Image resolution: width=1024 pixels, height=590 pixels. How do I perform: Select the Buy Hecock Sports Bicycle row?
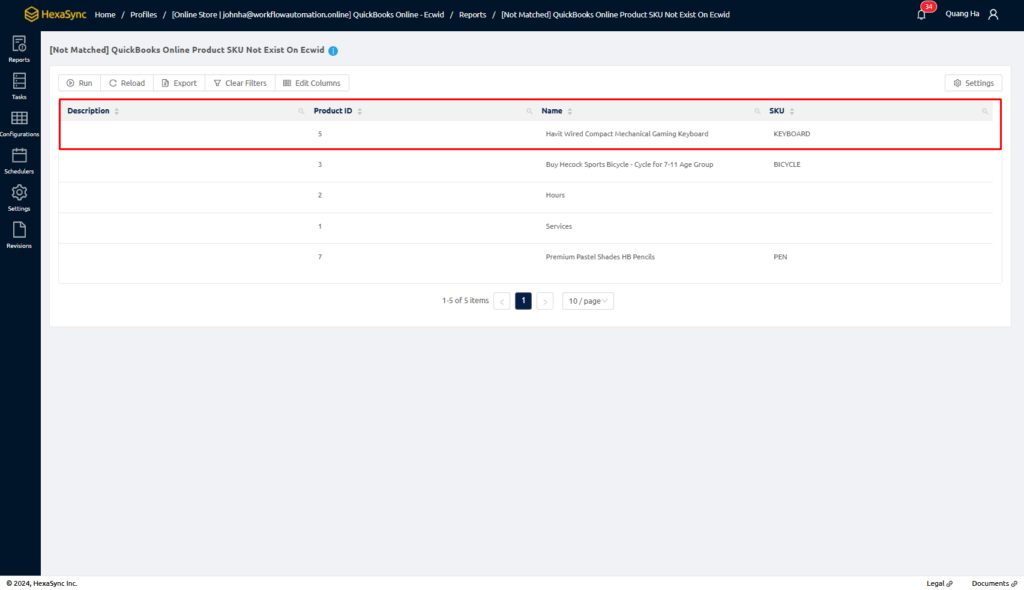(x=526, y=165)
